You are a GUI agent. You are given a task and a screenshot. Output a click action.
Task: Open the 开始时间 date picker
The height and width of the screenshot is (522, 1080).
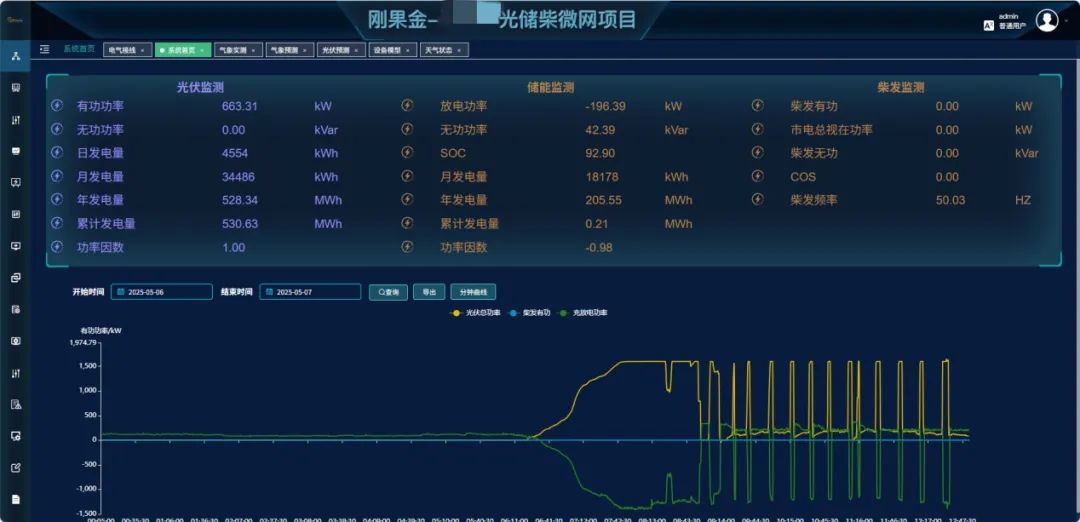coord(162,292)
